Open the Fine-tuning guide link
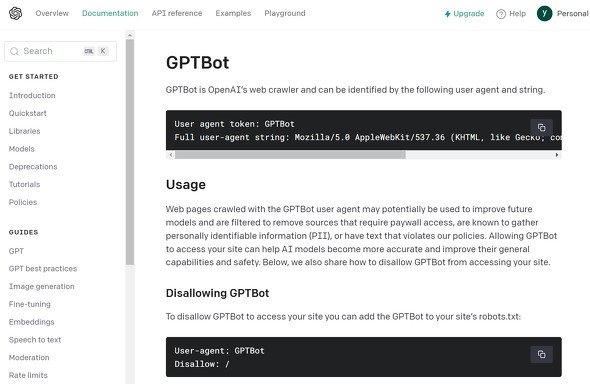The height and width of the screenshot is (384, 590). [29, 304]
